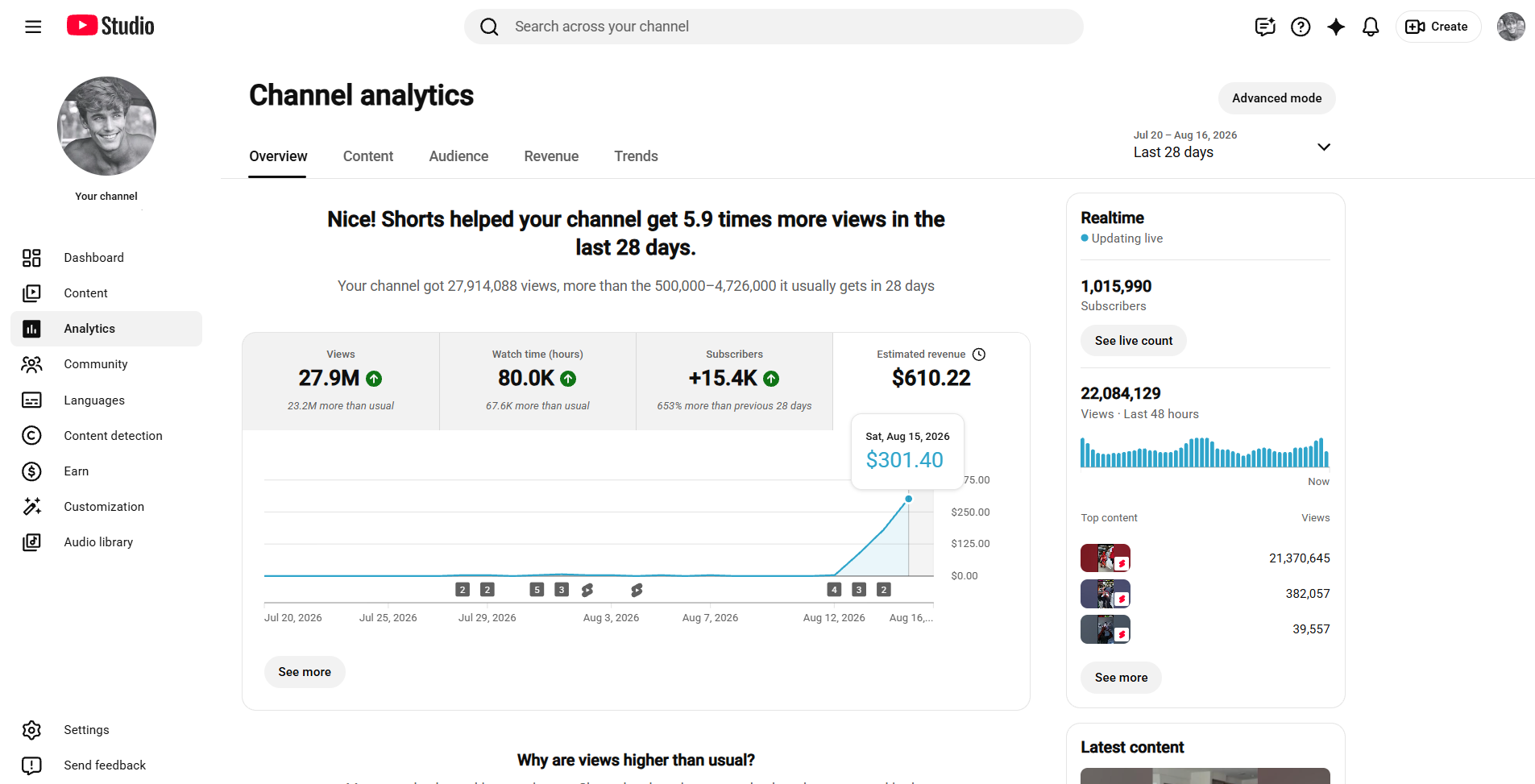
Task: Open the comments feedback icon in header
Action: (1265, 27)
